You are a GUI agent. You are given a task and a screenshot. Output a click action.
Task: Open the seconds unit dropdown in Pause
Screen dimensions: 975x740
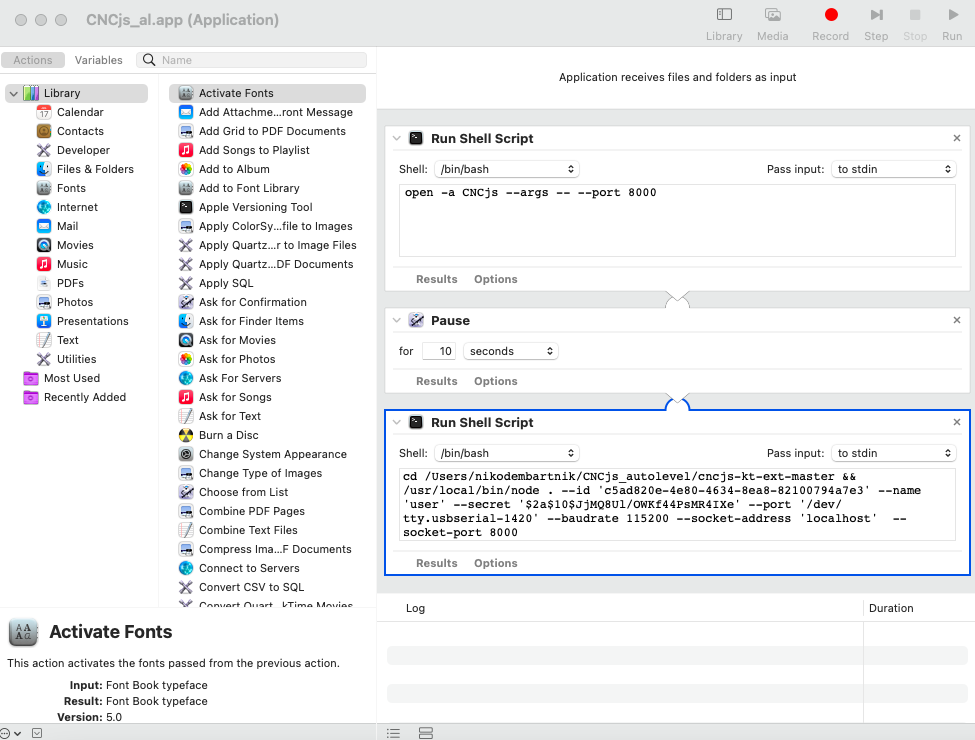511,351
